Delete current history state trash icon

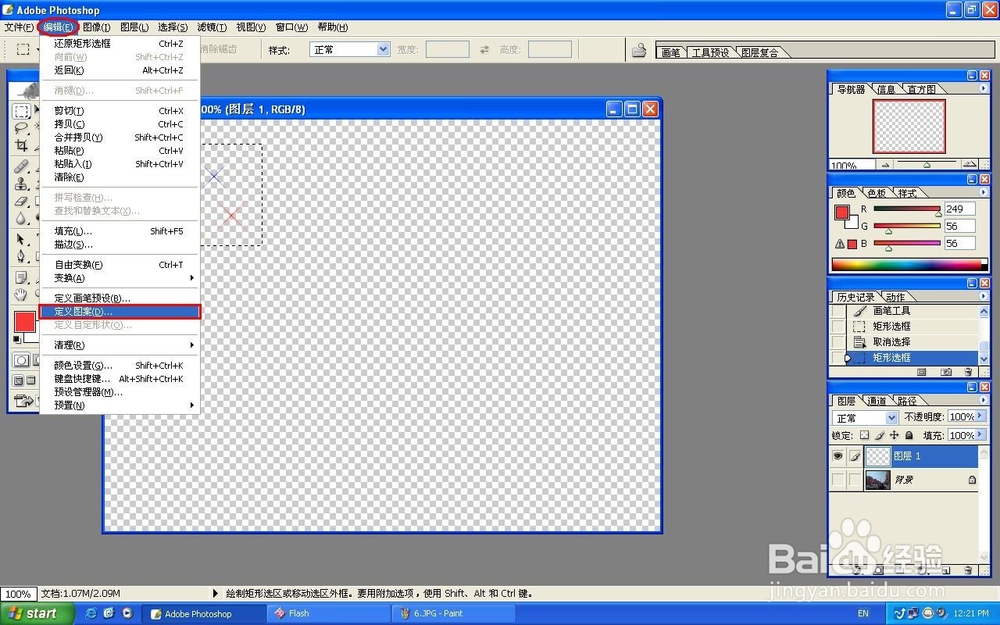[x=968, y=371]
